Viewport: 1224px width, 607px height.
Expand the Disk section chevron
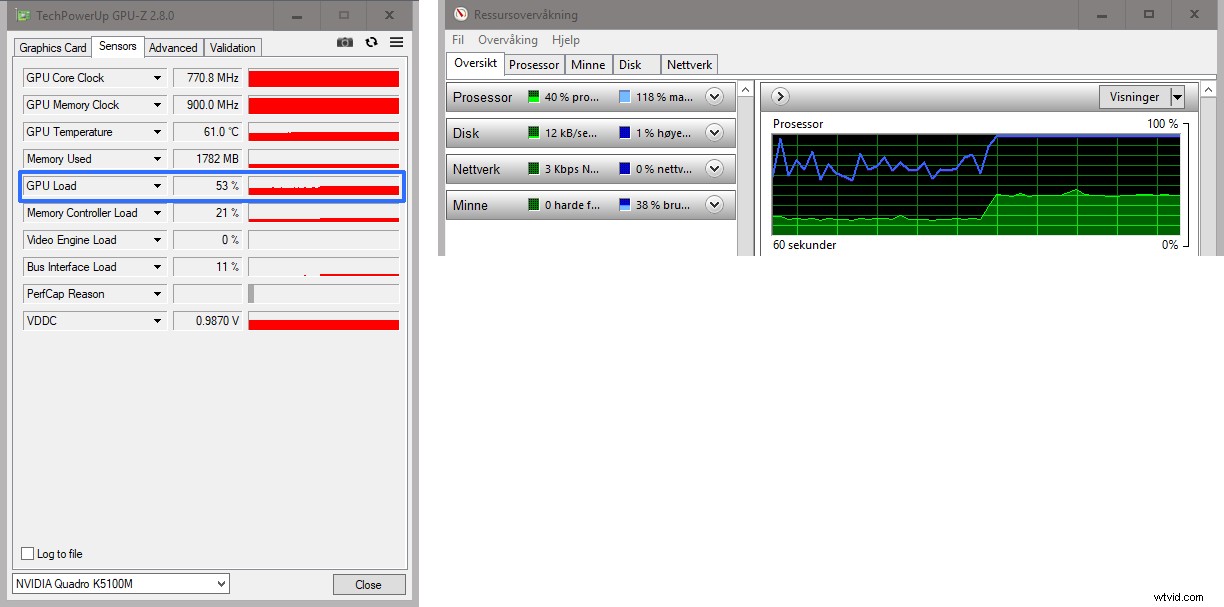point(714,133)
